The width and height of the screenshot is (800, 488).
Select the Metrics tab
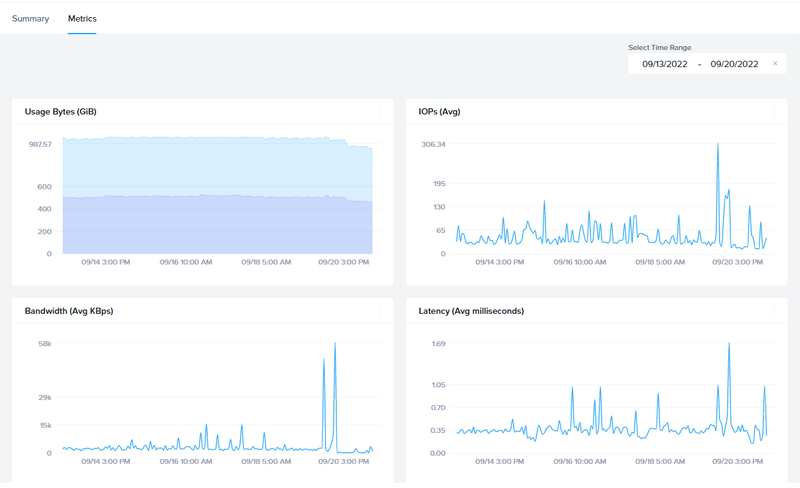coord(82,19)
